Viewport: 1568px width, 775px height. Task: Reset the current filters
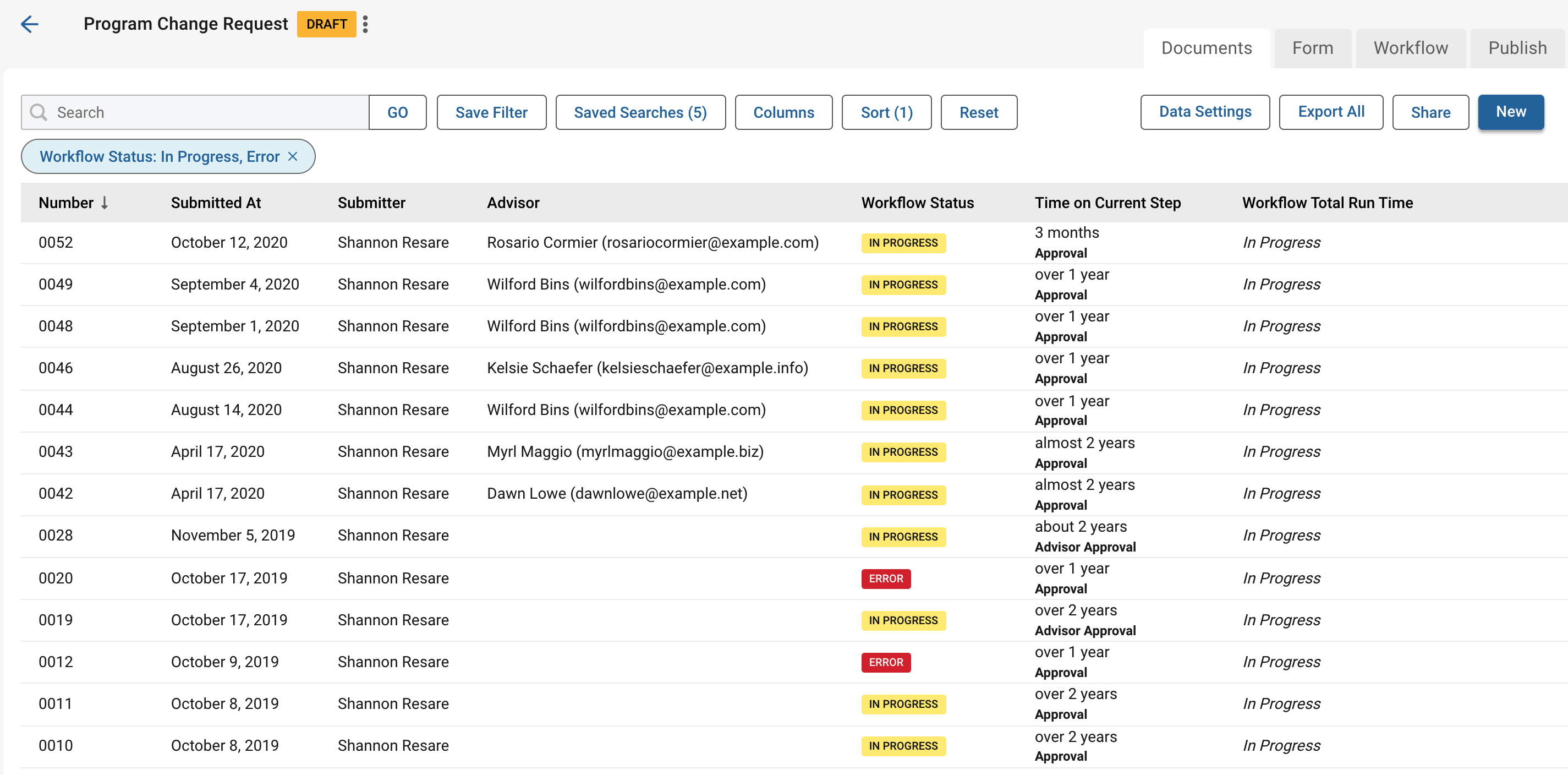[979, 112]
